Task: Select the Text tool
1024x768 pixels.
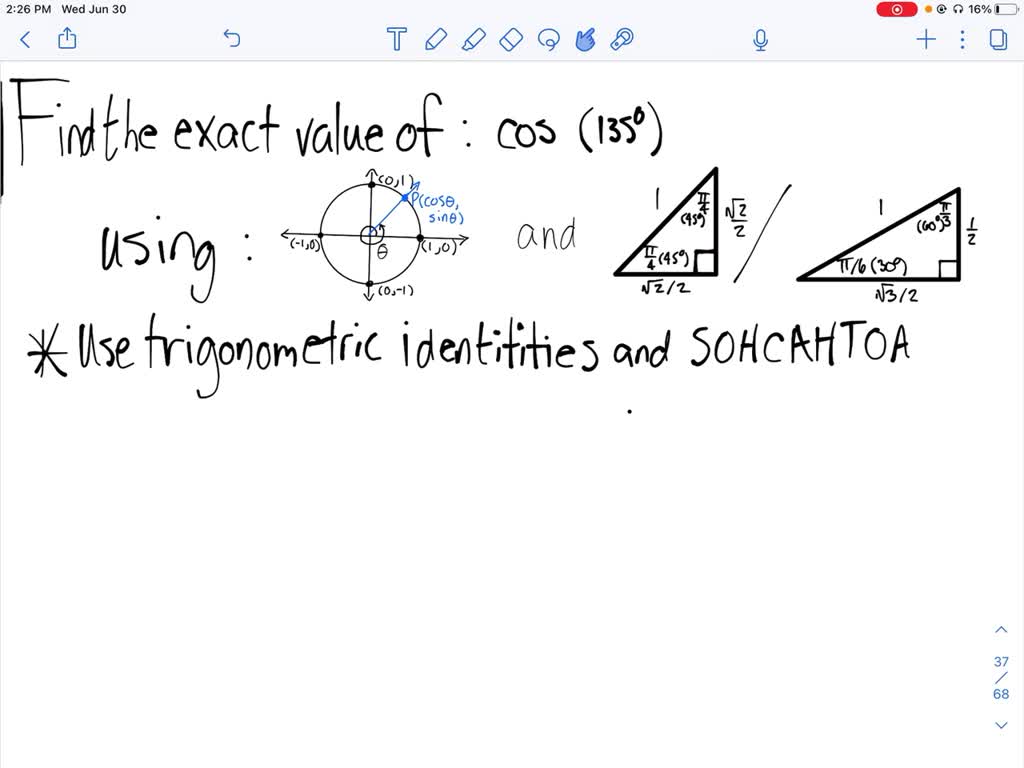Action: (x=396, y=40)
